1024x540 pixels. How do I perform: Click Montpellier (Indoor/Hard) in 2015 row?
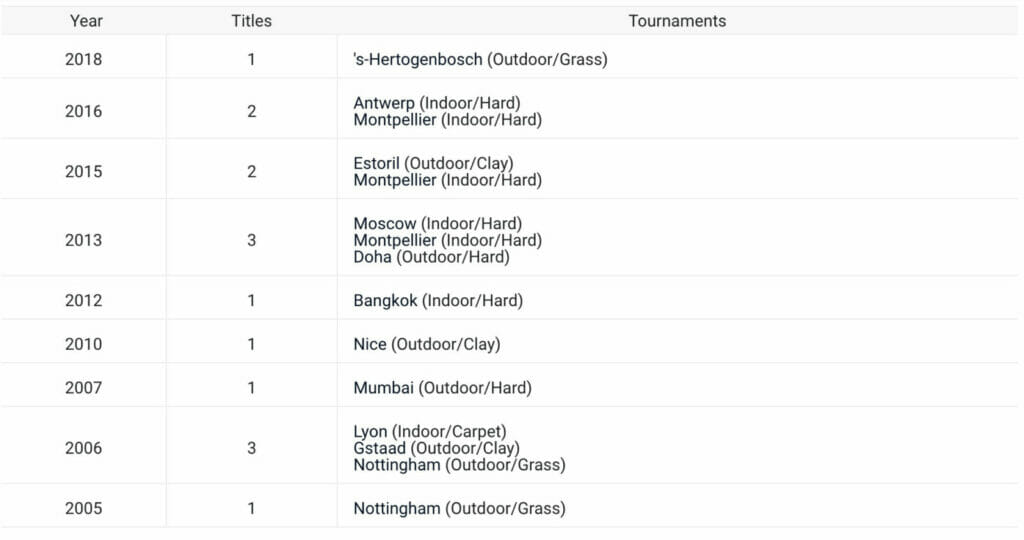click(x=447, y=180)
